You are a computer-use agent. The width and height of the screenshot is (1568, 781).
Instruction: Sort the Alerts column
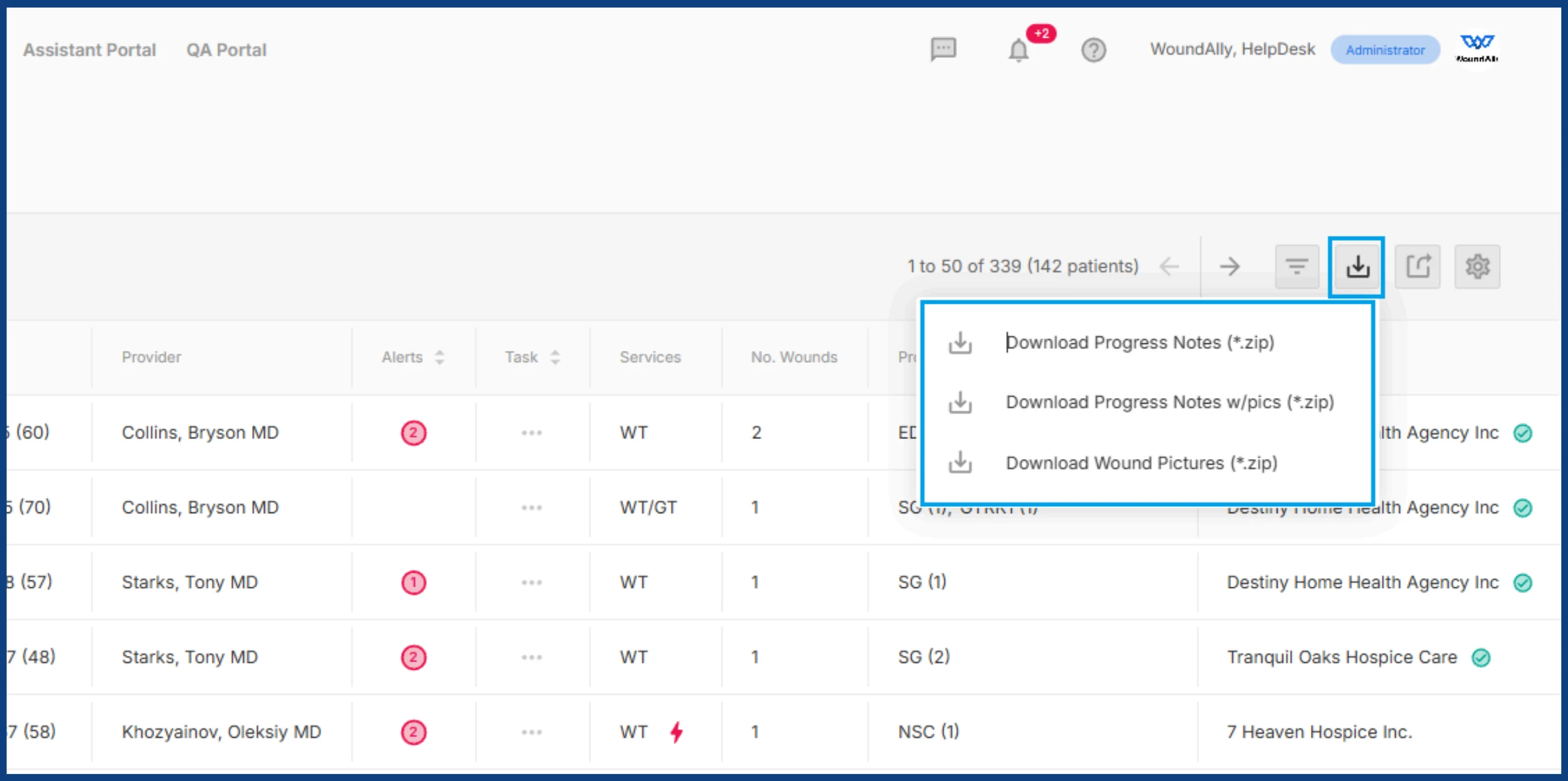coord(439,357)
